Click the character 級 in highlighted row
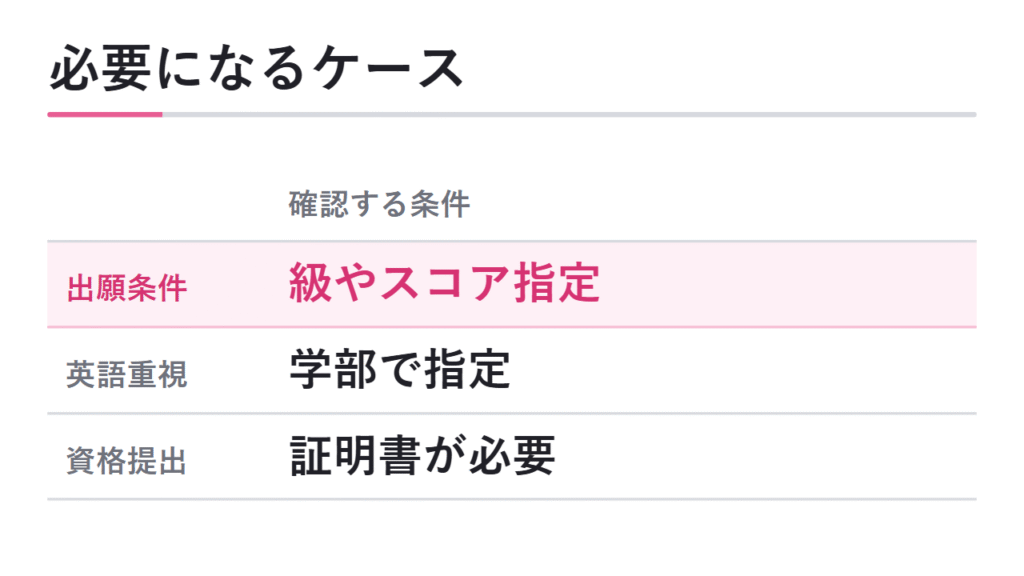Image resolution: width=1024 pixels, height=576 pixels. click(x=311, y=283)
